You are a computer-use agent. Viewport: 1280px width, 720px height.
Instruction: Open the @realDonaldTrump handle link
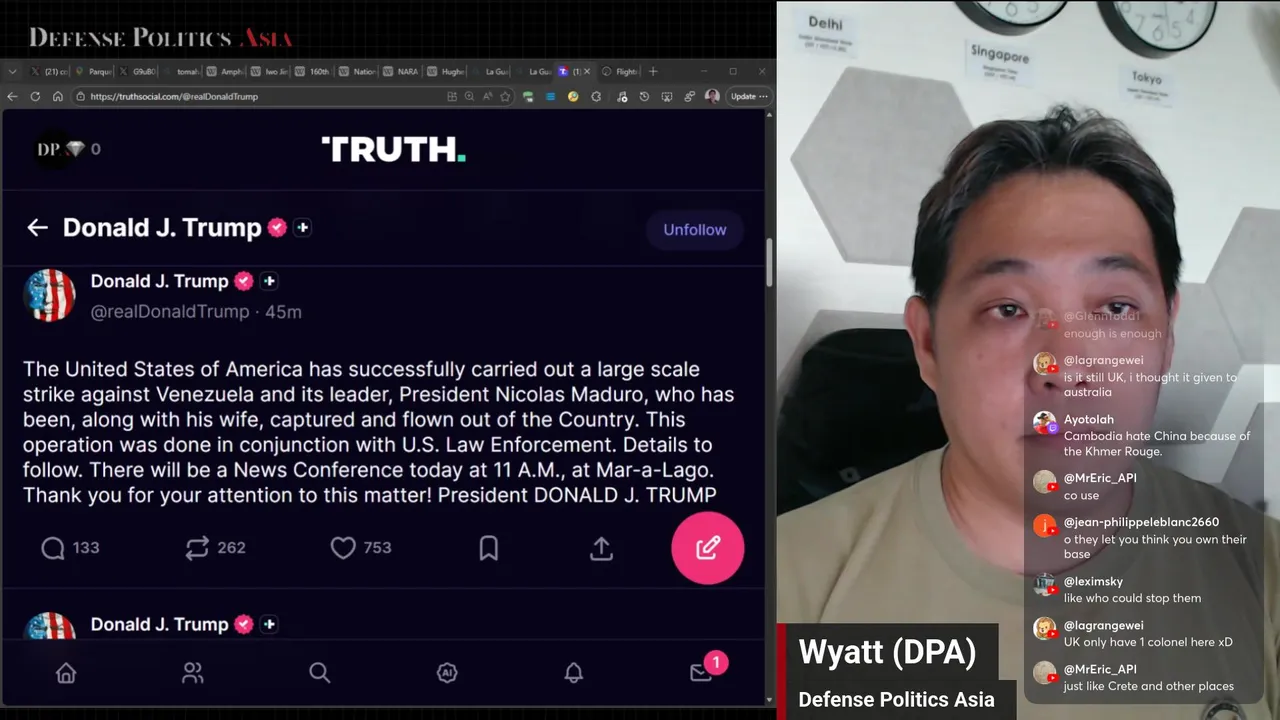[170, 312]
